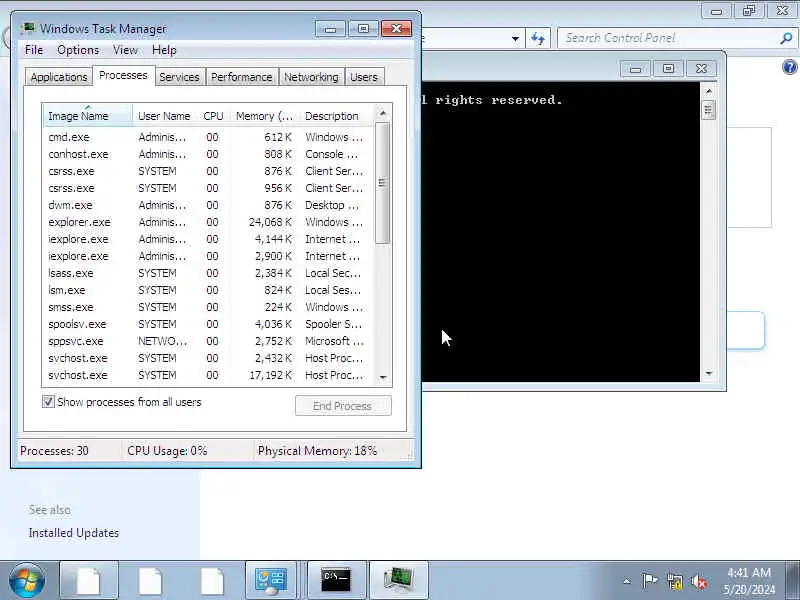Select the spoolsv.exe process row

click(x=208, y=324)
